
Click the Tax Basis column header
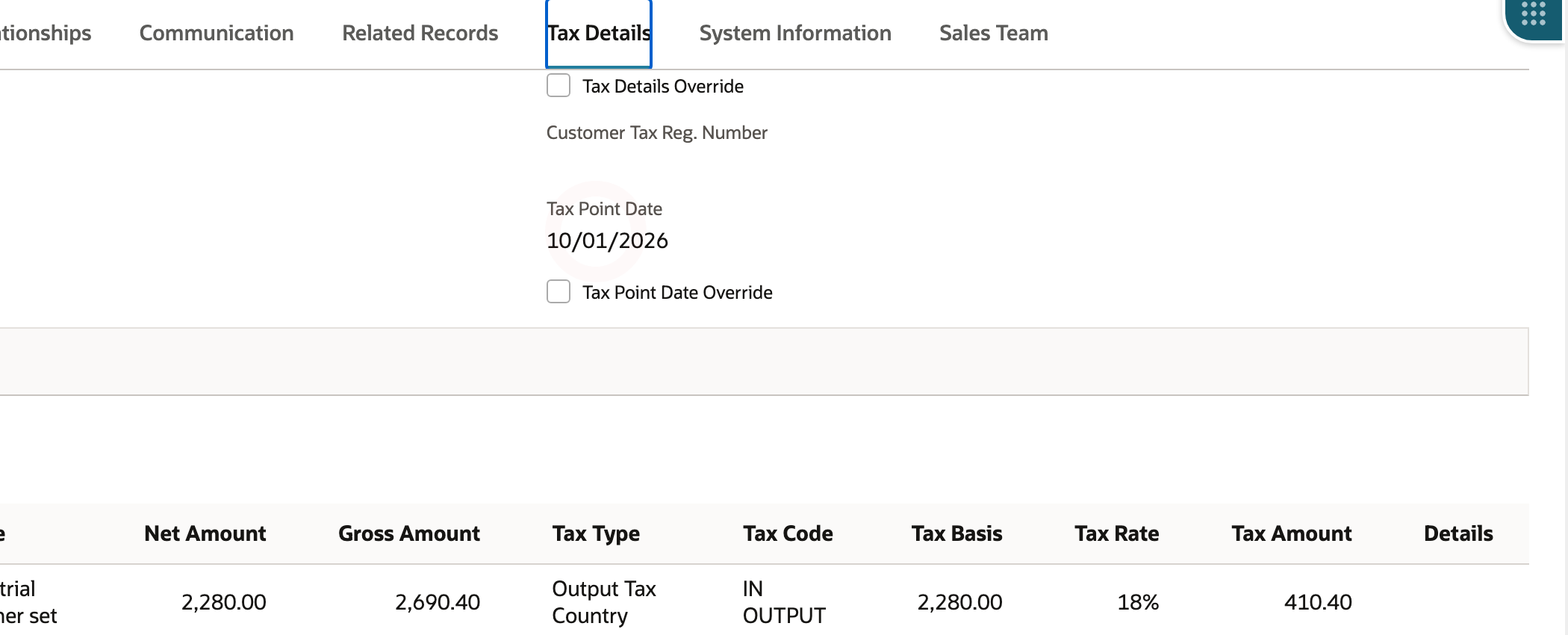pyautogui.click(x=956, y=533)
